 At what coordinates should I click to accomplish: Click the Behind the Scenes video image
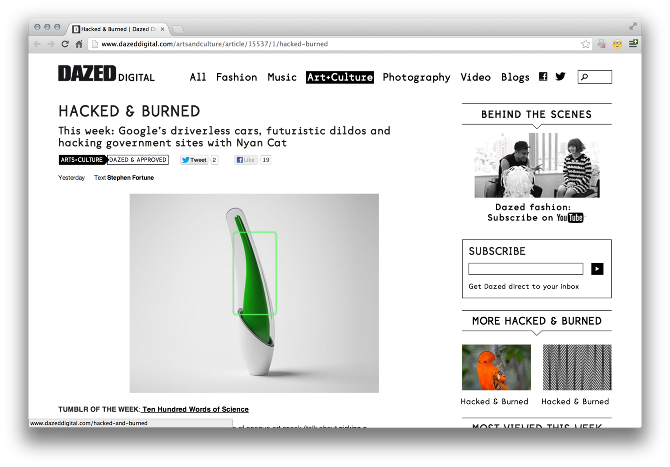[x=537, y=165]
